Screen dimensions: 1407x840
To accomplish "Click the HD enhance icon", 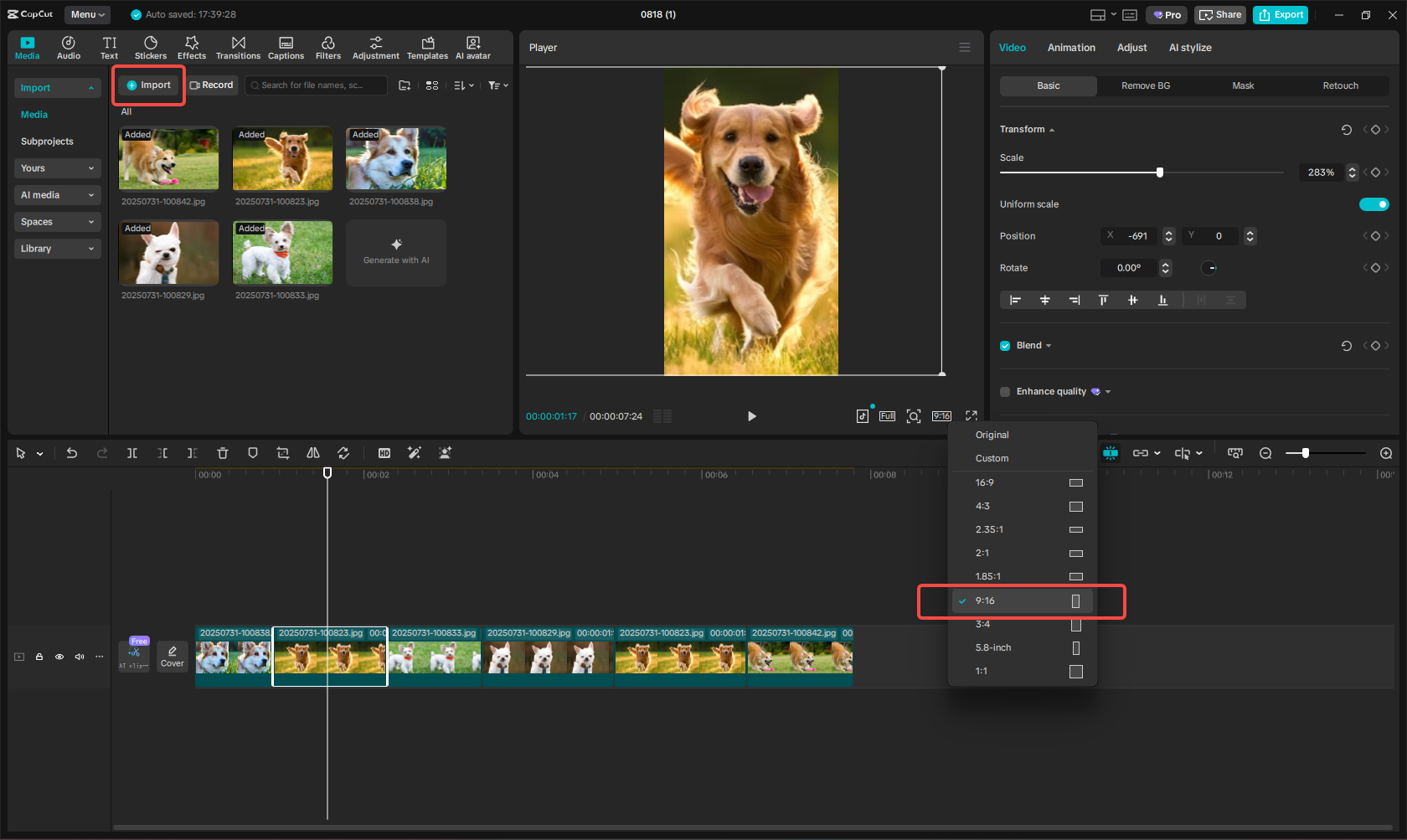I will [x=384, y=453].
